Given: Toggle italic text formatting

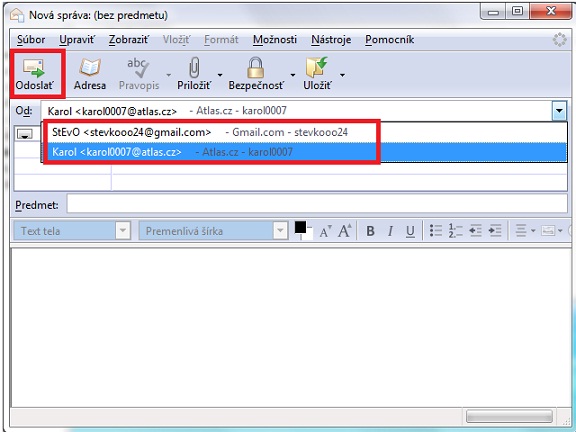Looking at the screenshot, I should click(x=390, y=231).
